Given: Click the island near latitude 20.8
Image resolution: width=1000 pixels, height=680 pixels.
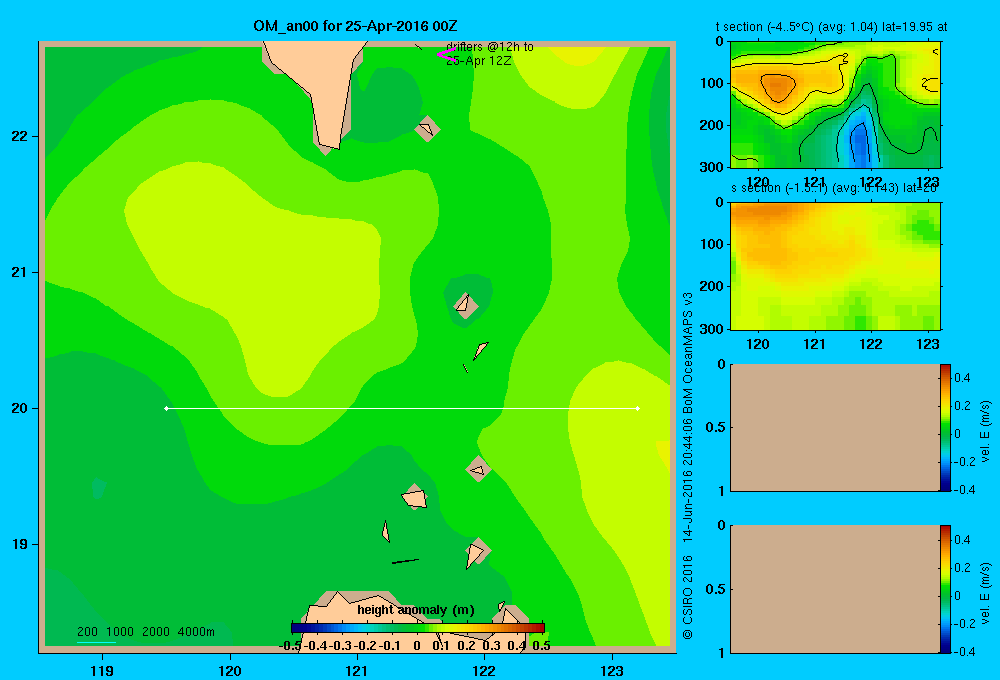Looking at the screenshot, I should coord(464,305).
